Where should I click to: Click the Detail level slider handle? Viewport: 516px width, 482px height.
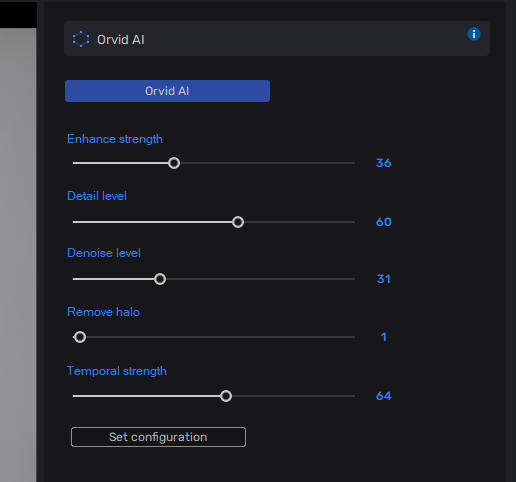pyautogui.click(x=238, y=222)
